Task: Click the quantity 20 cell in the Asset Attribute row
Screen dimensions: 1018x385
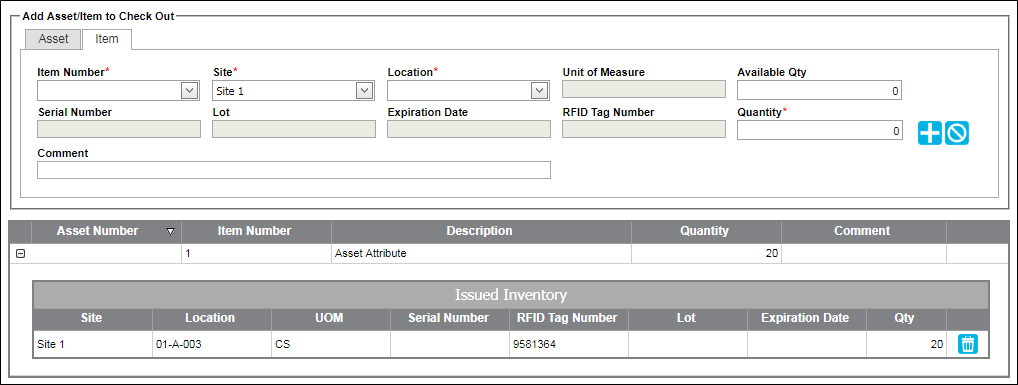Action: tap(706, 254)
